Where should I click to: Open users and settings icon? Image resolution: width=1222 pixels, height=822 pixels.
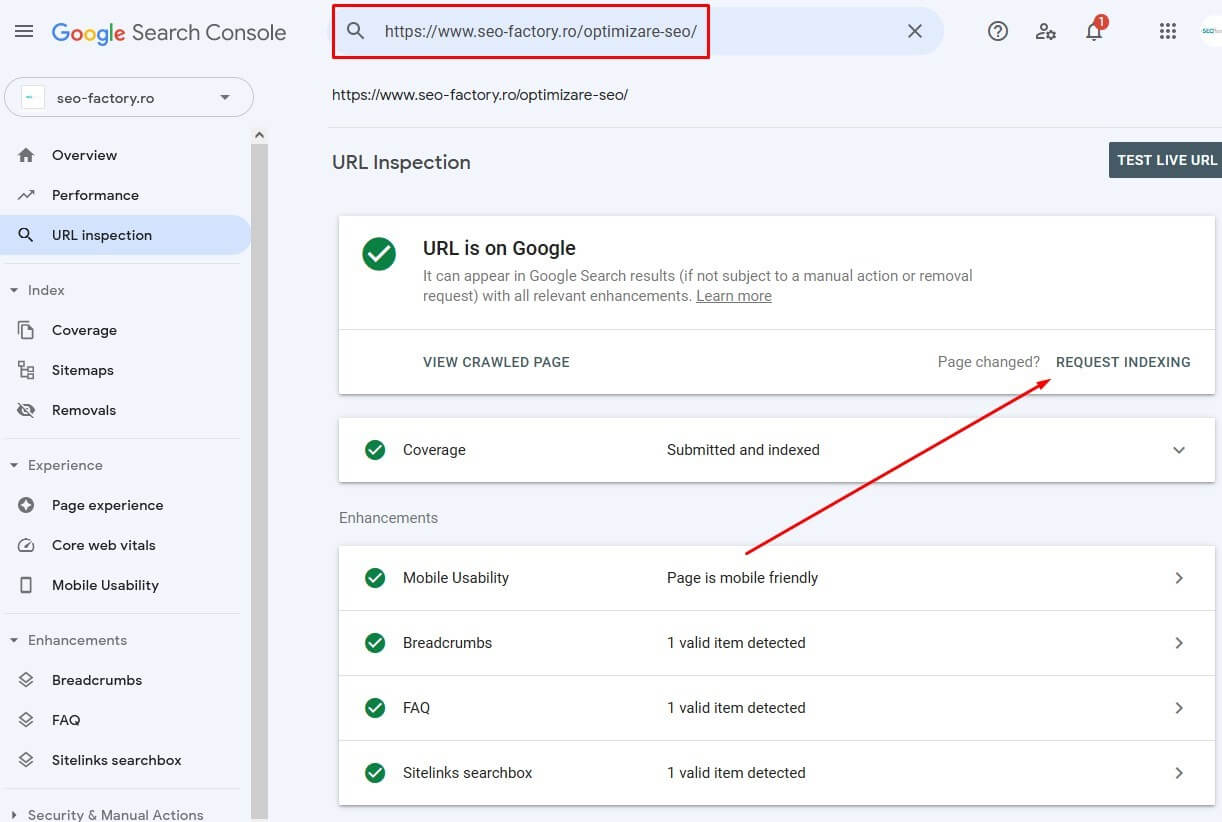click(x=1046, y=31)
